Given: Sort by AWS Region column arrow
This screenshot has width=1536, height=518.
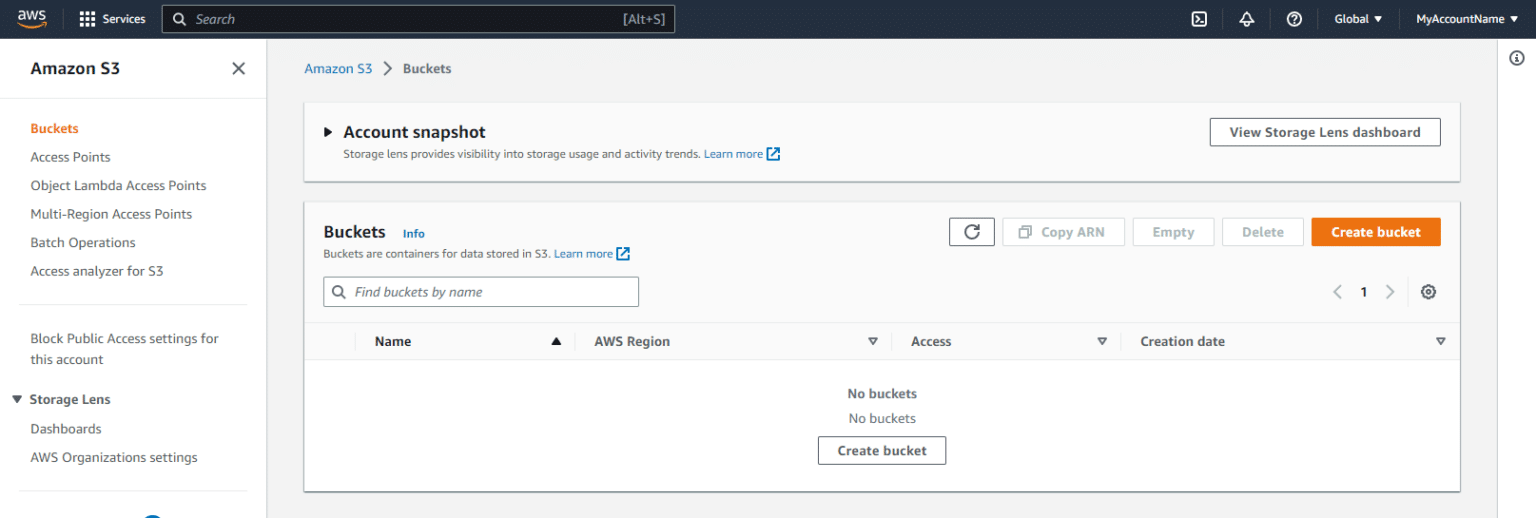Looking at the screenshot, I should click(x=872, y=341).
